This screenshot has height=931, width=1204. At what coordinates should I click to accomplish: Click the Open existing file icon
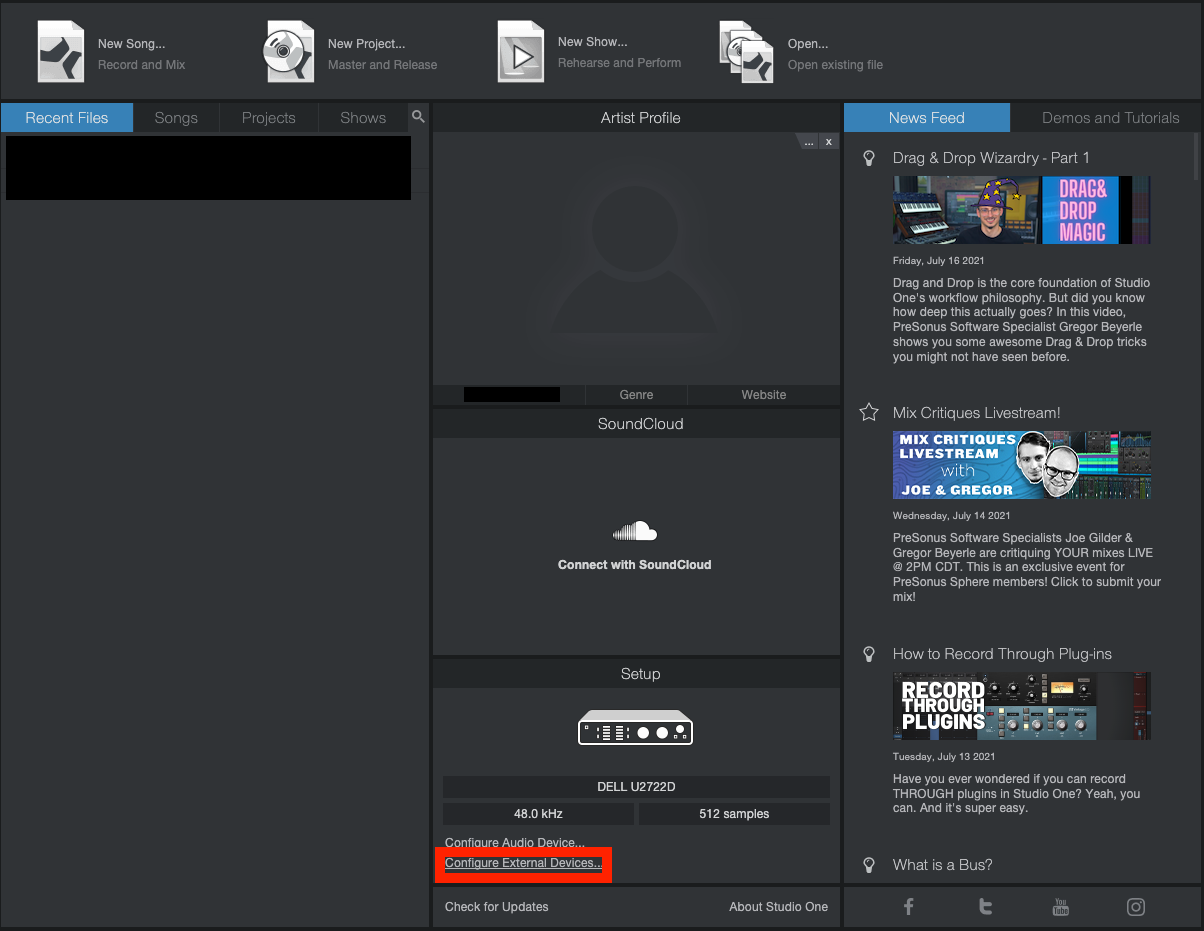click(747, 52)
